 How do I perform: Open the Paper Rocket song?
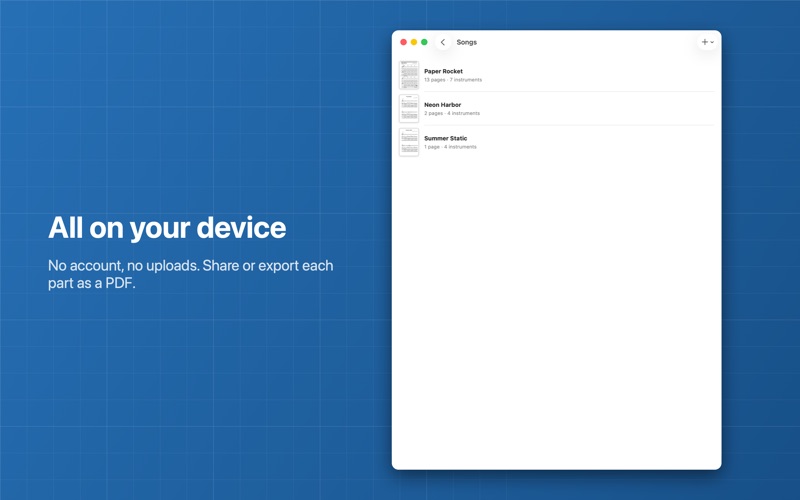(557, 75)
